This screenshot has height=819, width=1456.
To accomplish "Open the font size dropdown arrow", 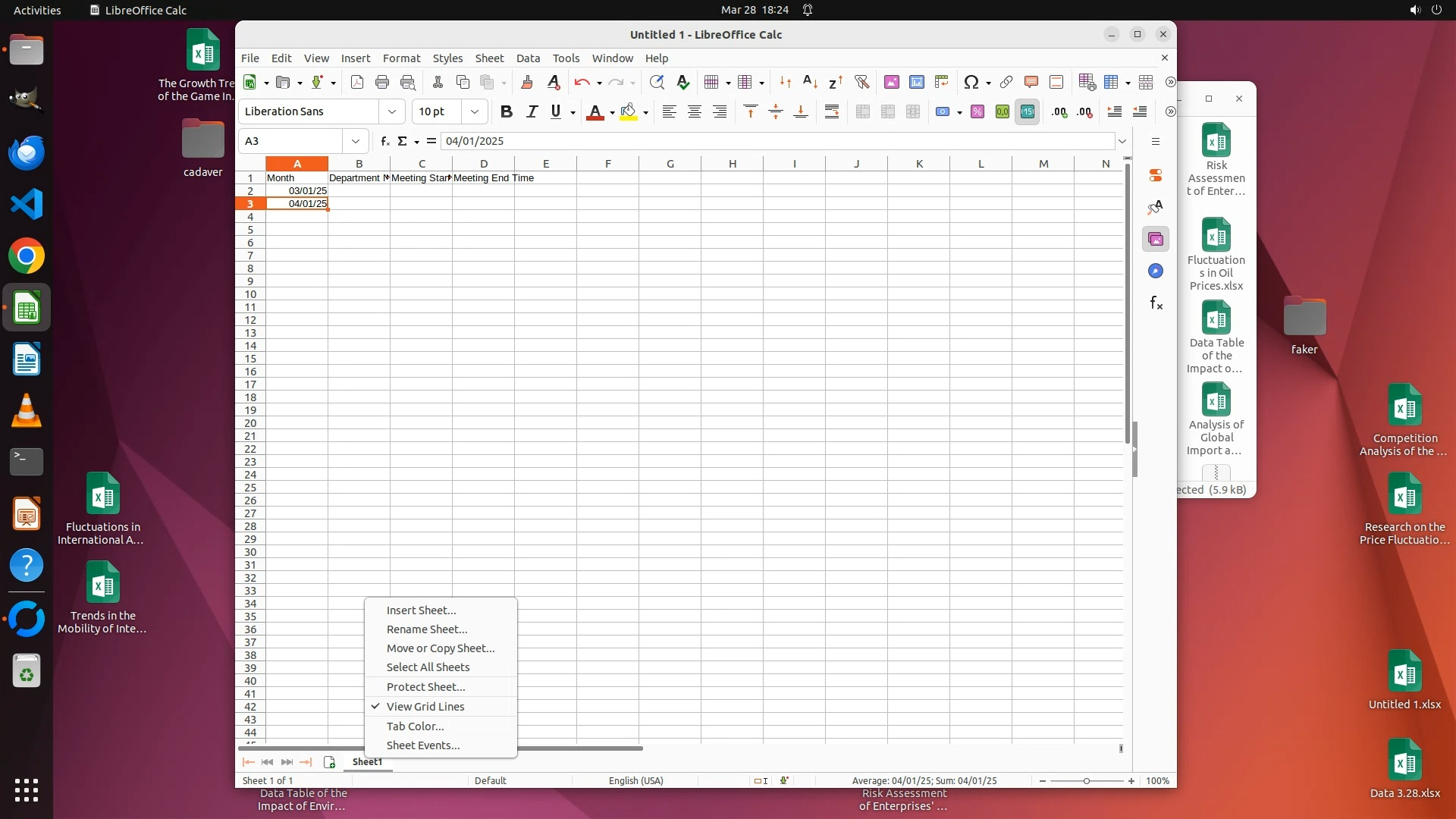I will coord(474,111).
